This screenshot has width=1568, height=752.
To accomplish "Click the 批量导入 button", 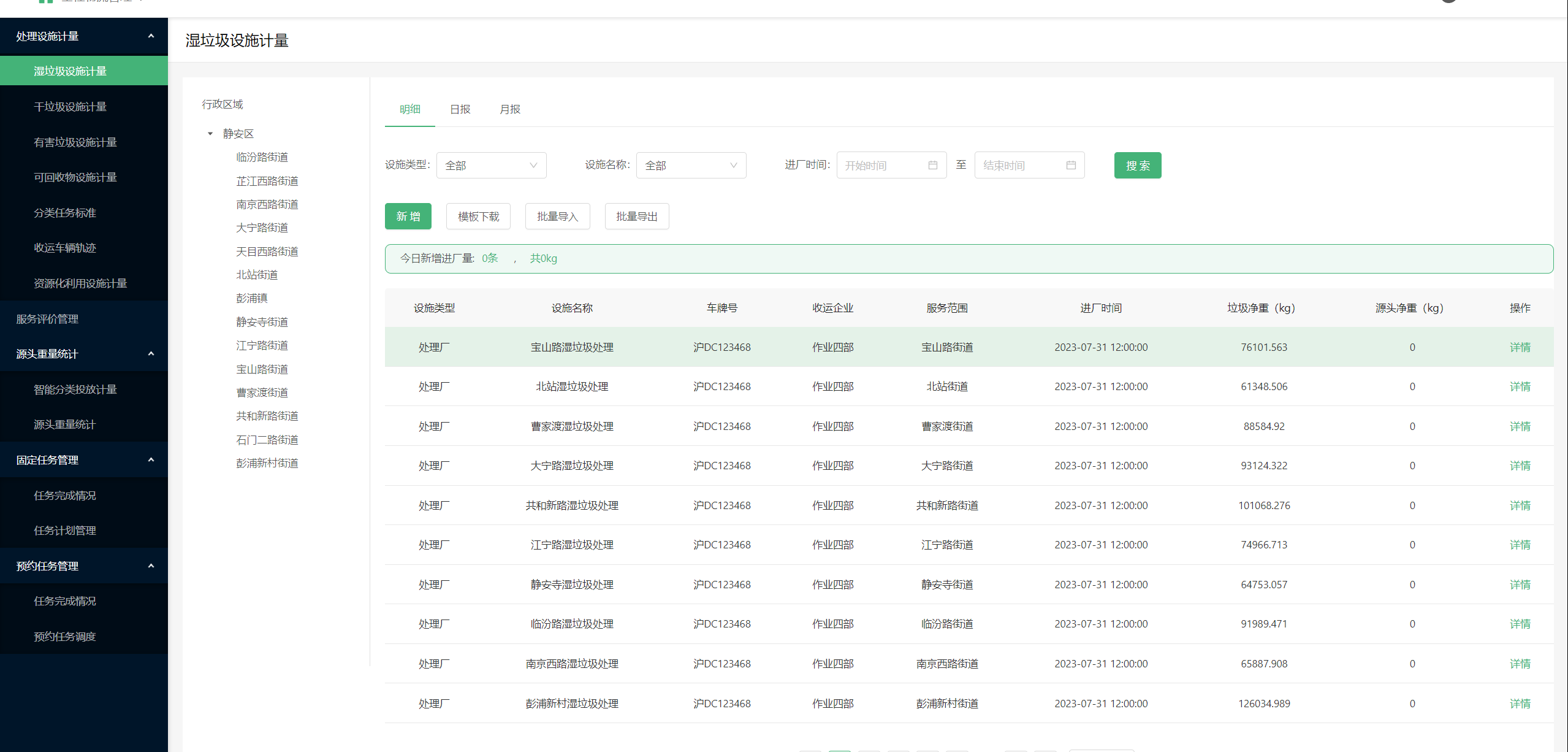I will [x=557, y=217].
